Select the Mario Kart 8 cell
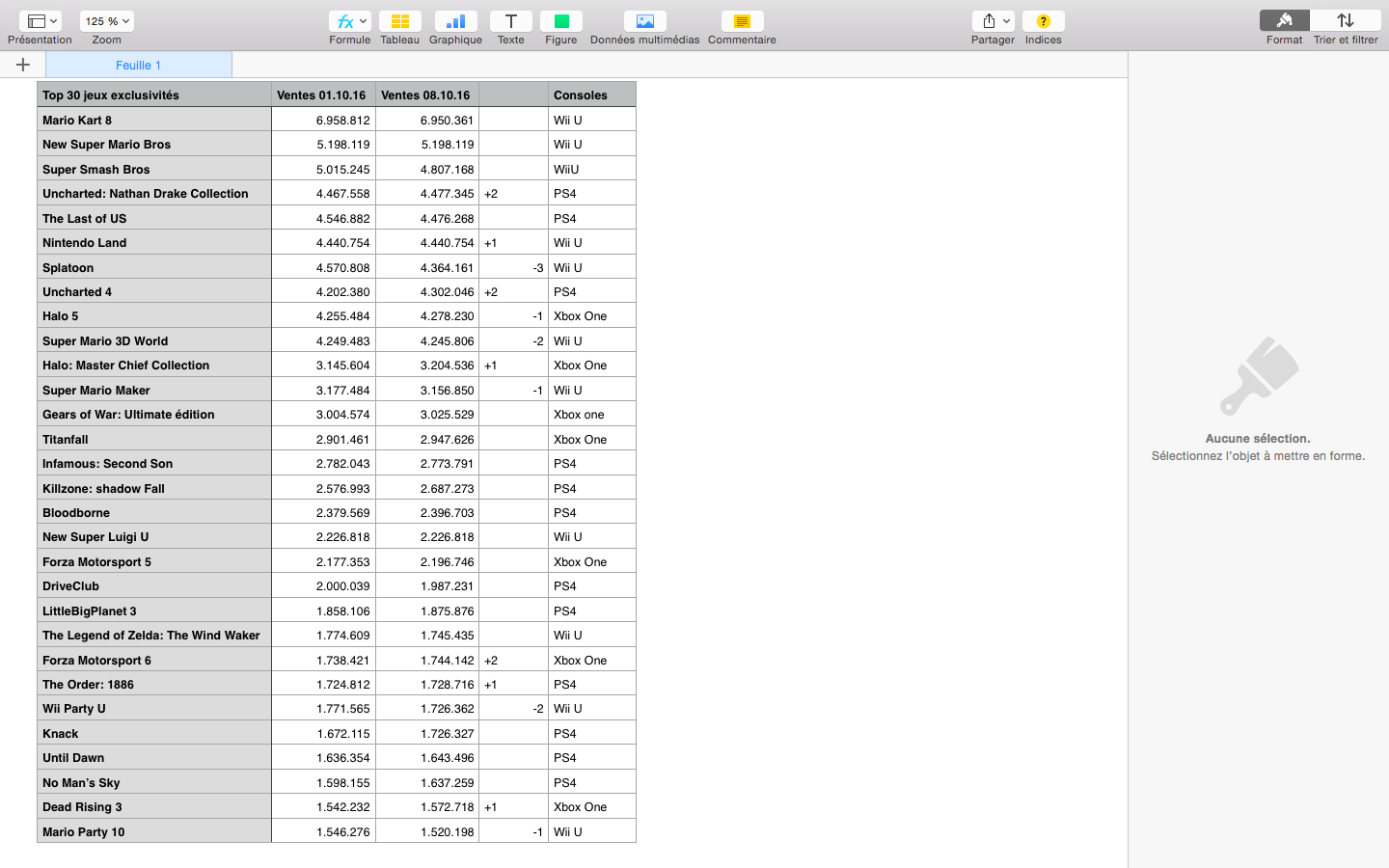This screenshot has width=1389, height=868. pos(154,120)
